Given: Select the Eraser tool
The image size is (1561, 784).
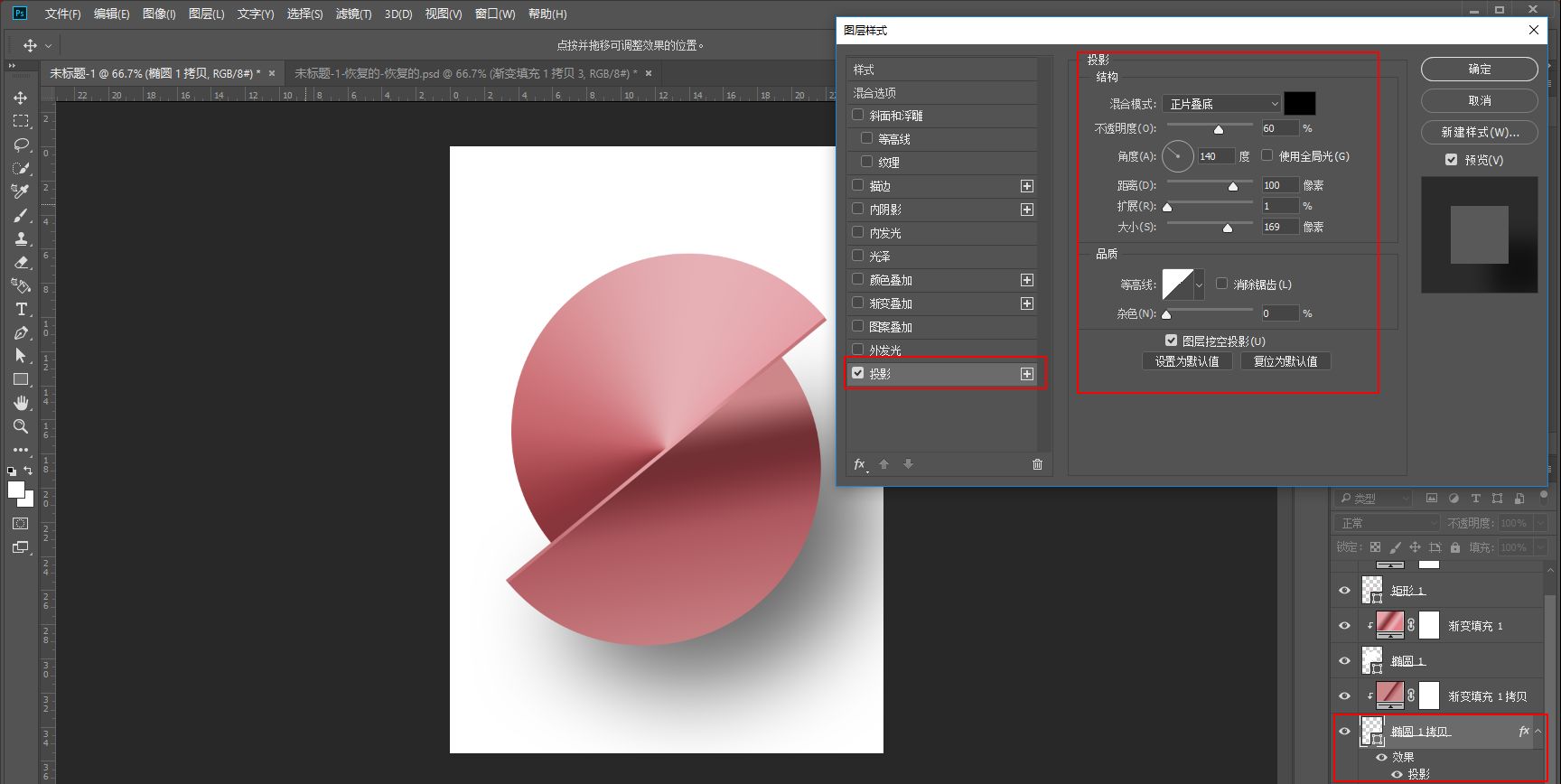Looking at the screenshot, I should pos(21,262).
